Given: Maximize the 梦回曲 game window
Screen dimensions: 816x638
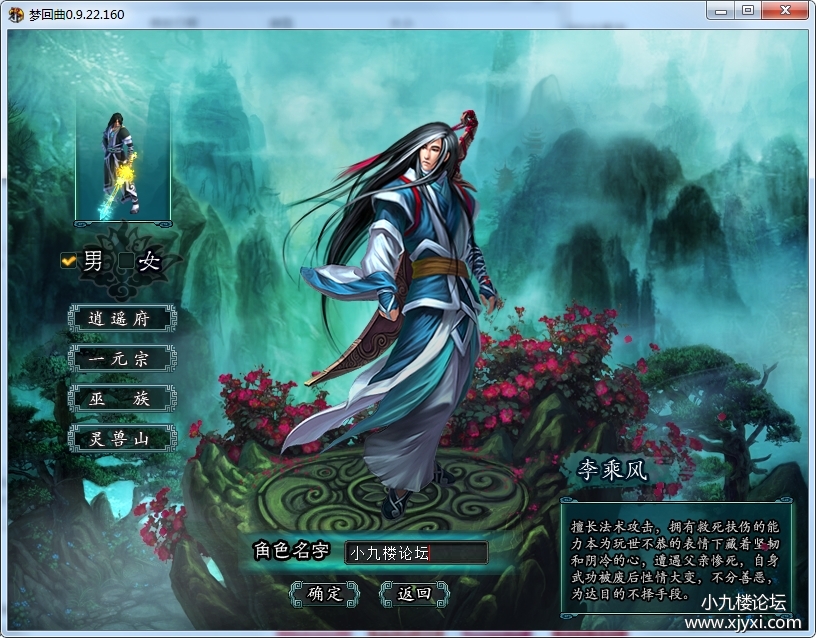Looking at the screenshot, I should tap(748, 10).
